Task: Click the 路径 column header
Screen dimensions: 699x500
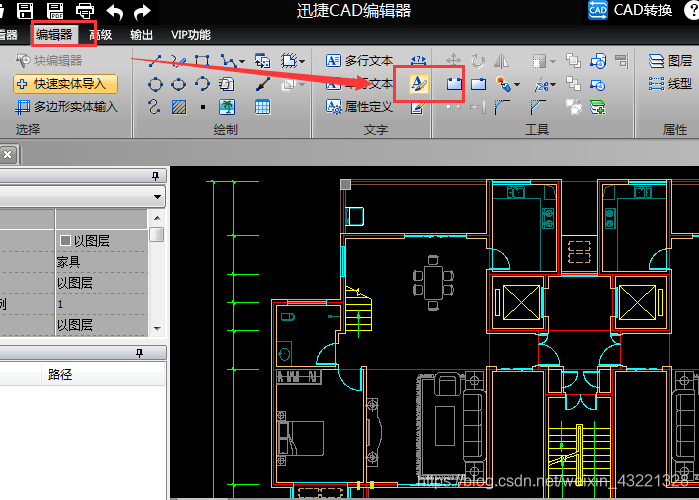Action: (60, 374)
